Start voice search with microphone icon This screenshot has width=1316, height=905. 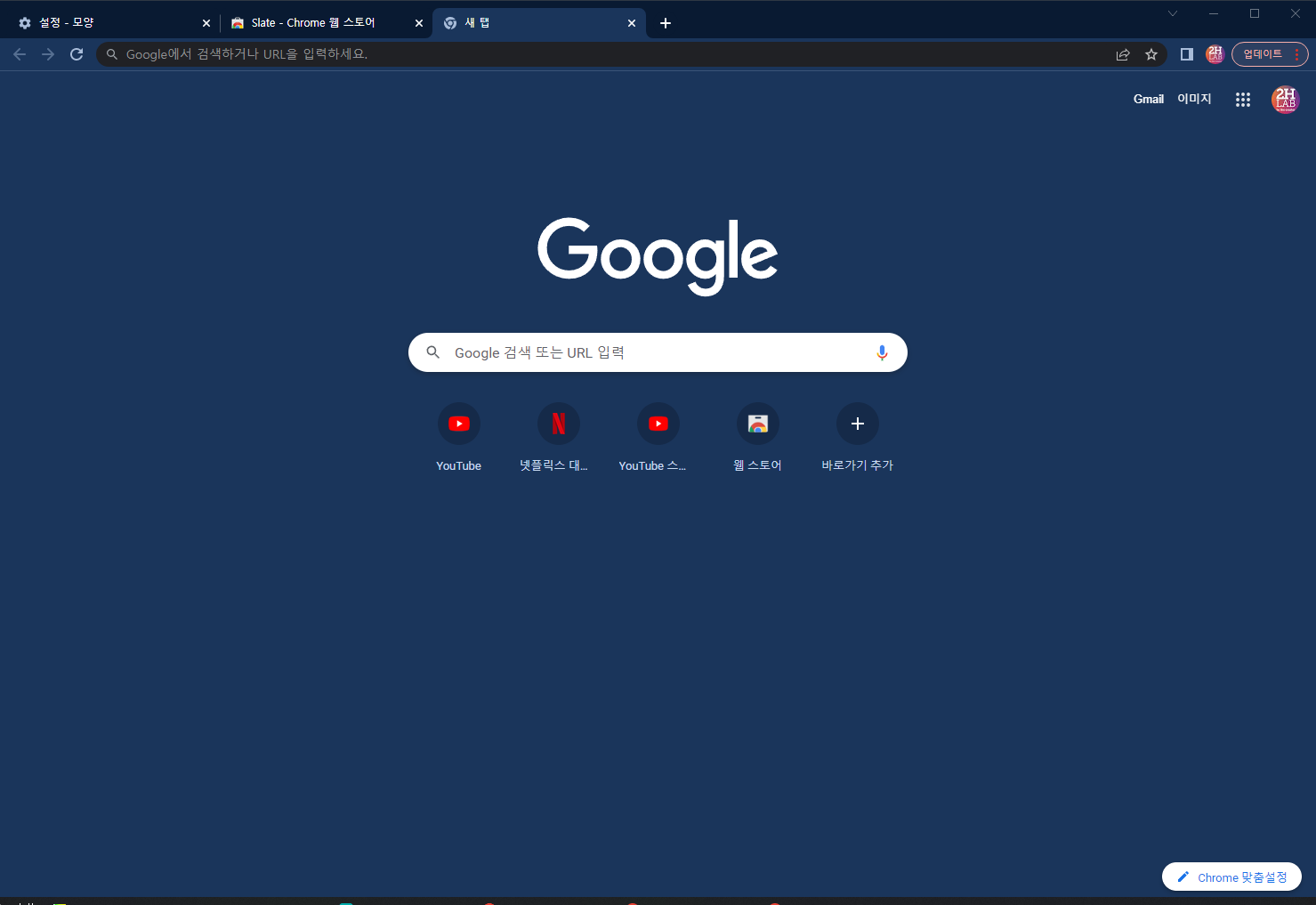coord(882,352)
